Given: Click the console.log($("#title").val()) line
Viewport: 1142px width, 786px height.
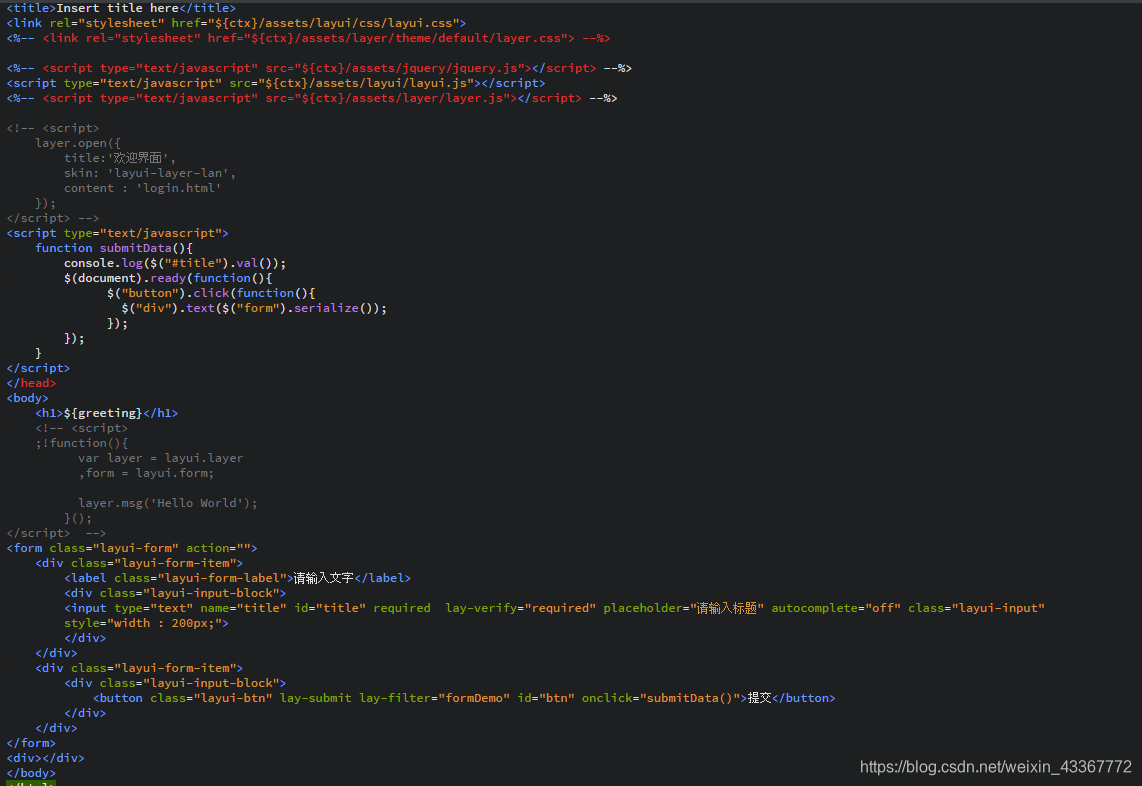Looking at the screenshot, I should coord(175,263).
